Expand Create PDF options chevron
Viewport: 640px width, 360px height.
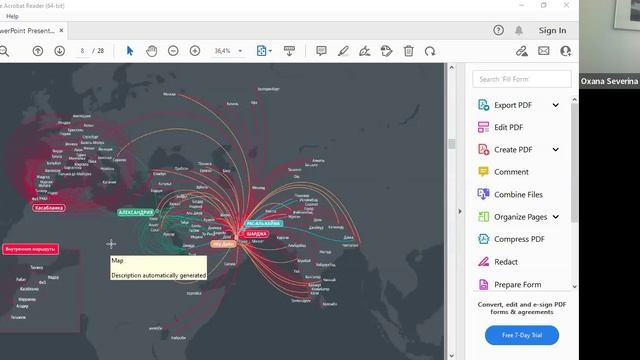point(556,150)
